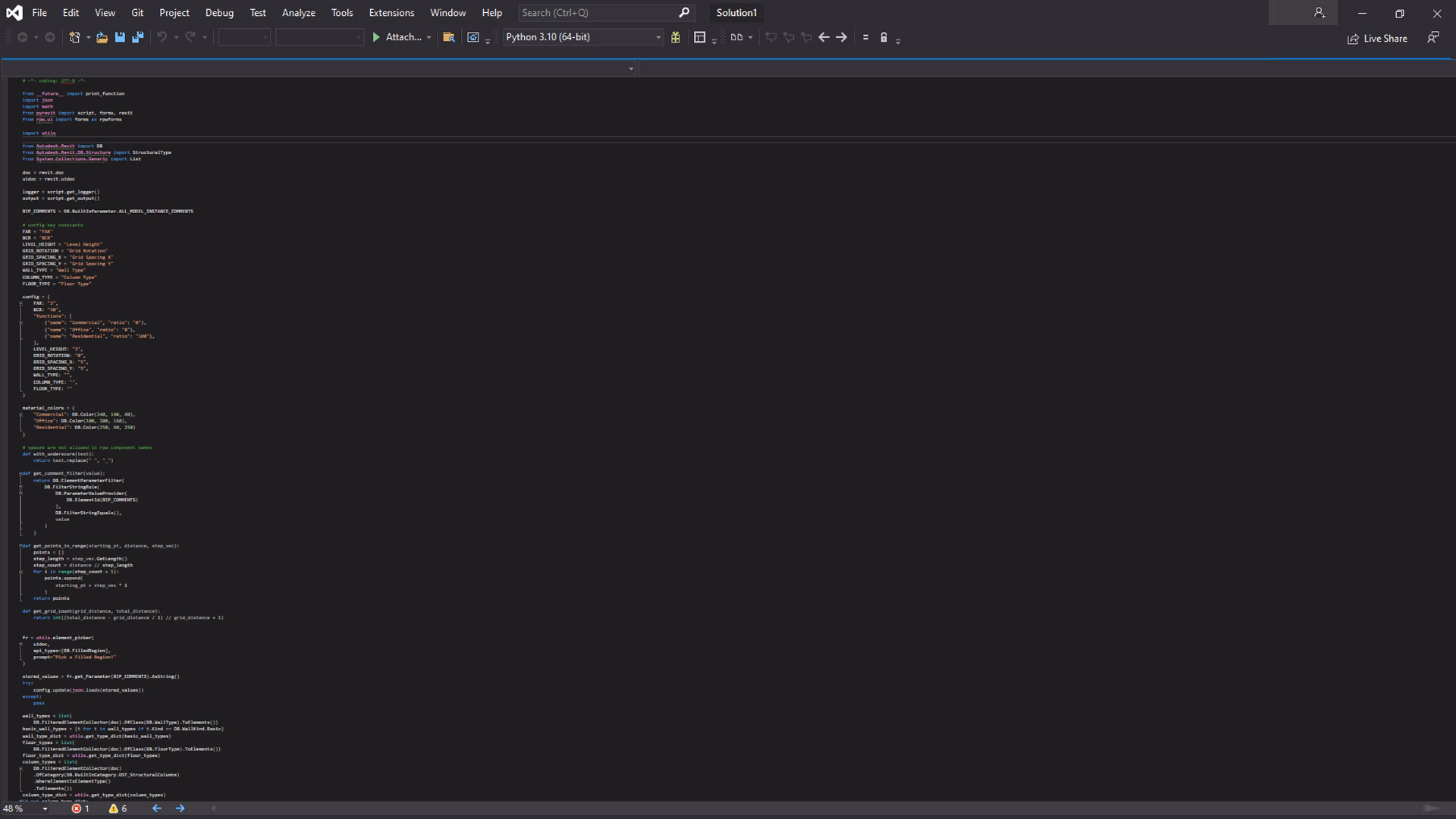Click the horizontal scrollbar left arrow
The height and width of the screenshot is (819, 1456).
click(x=214, y=809)
